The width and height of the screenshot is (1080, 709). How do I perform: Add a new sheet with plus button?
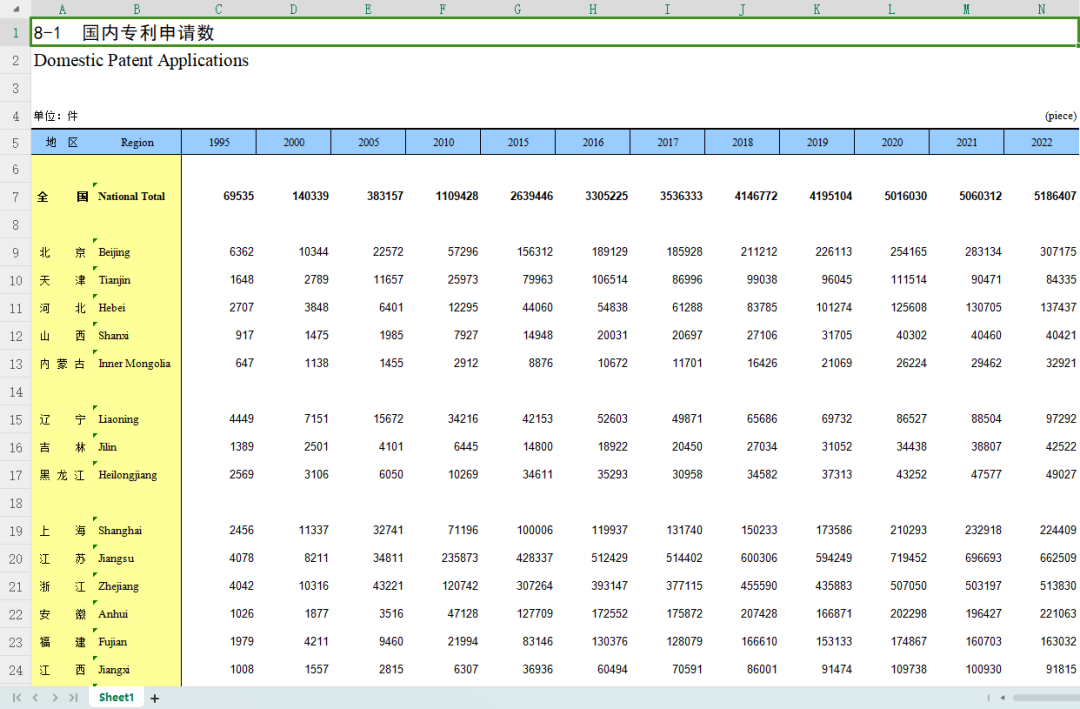coord(155,699)
